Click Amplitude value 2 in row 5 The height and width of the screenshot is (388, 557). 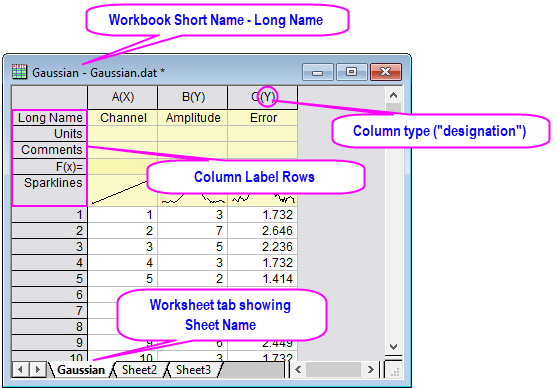193,279
